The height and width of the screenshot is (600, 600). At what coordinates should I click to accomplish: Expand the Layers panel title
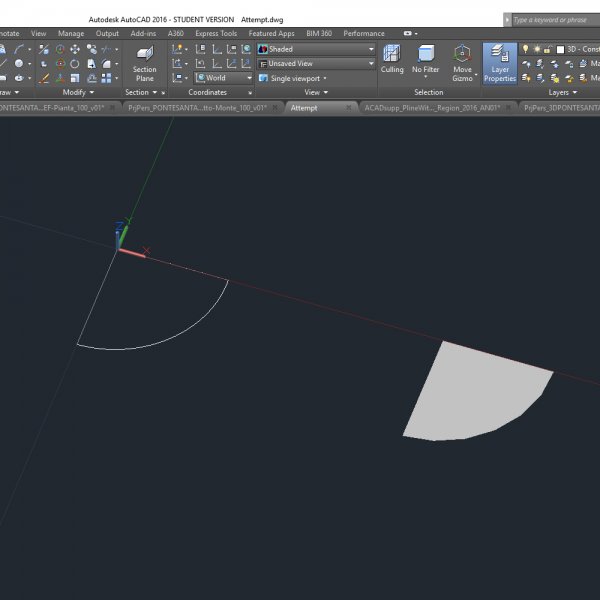point(560,92)
